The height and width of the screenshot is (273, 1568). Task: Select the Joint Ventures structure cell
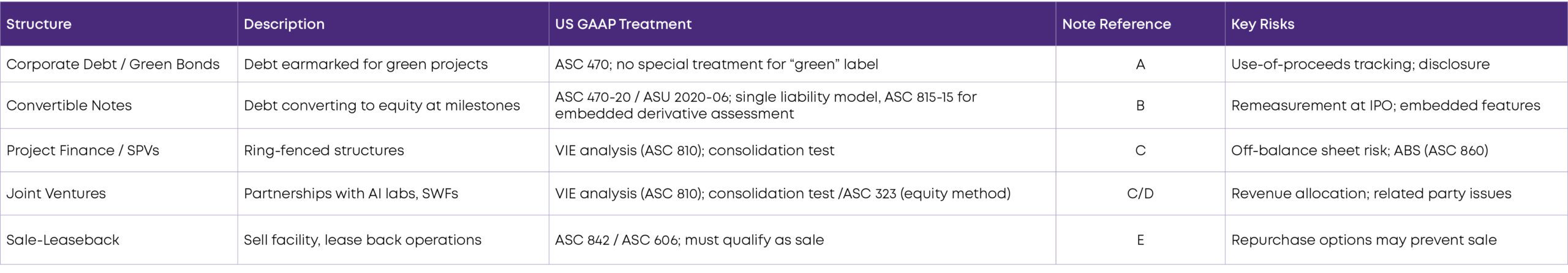(x=56, y=194)
